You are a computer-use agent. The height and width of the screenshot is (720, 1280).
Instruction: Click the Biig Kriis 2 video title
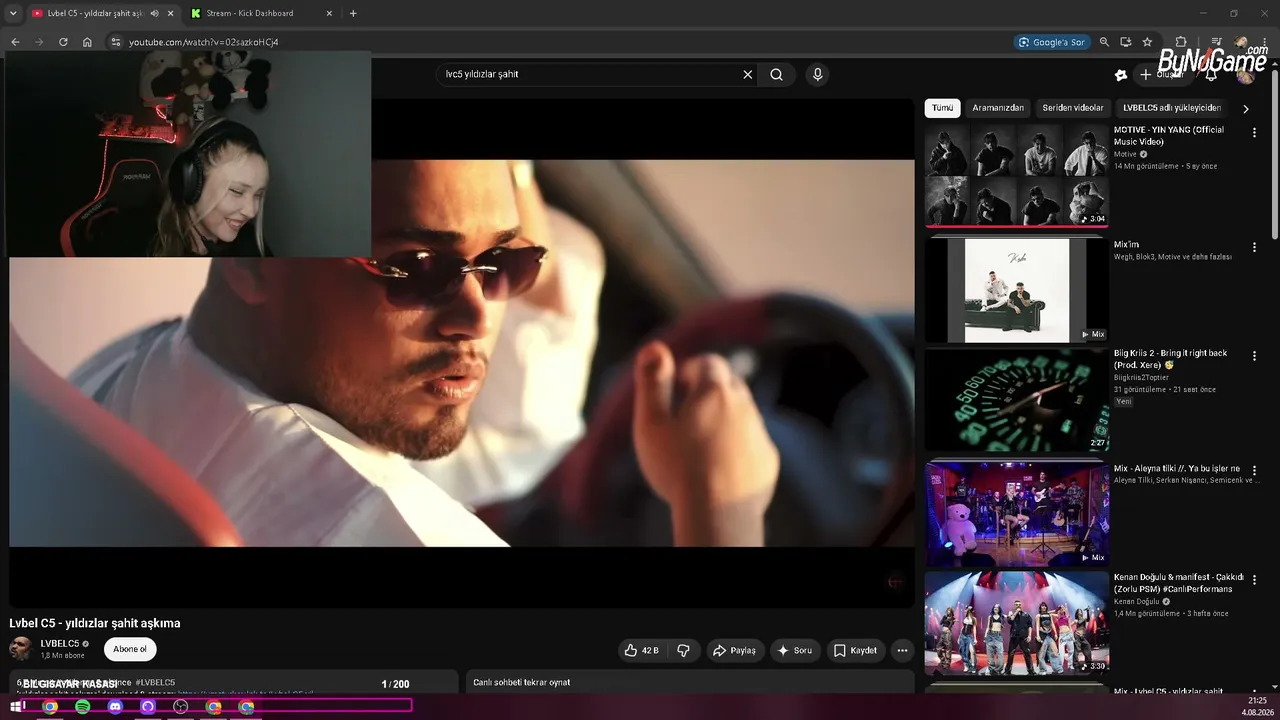pos(1171,359)
